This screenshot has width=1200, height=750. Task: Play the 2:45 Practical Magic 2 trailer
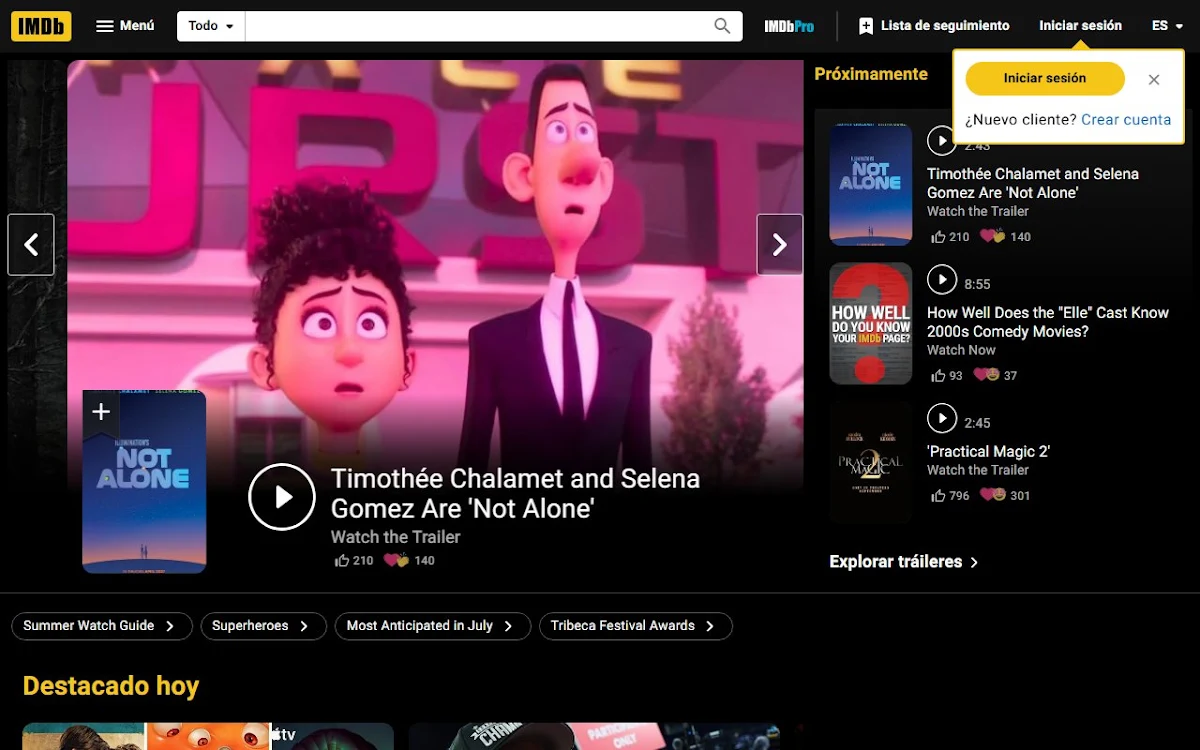tap(941, 419)
